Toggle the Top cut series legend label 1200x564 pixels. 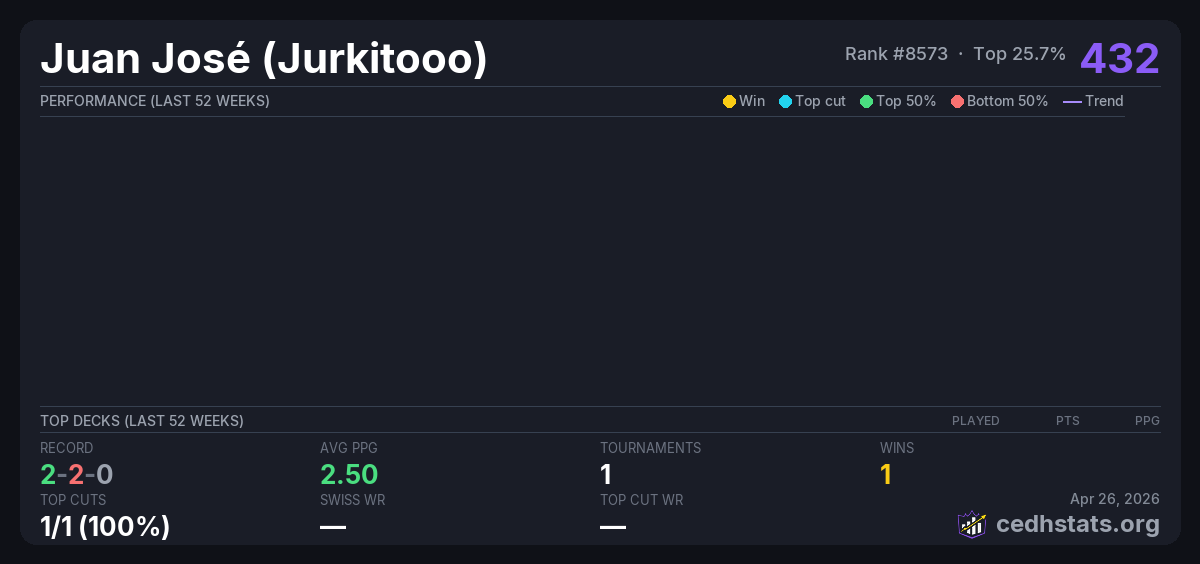pos(820,101)
